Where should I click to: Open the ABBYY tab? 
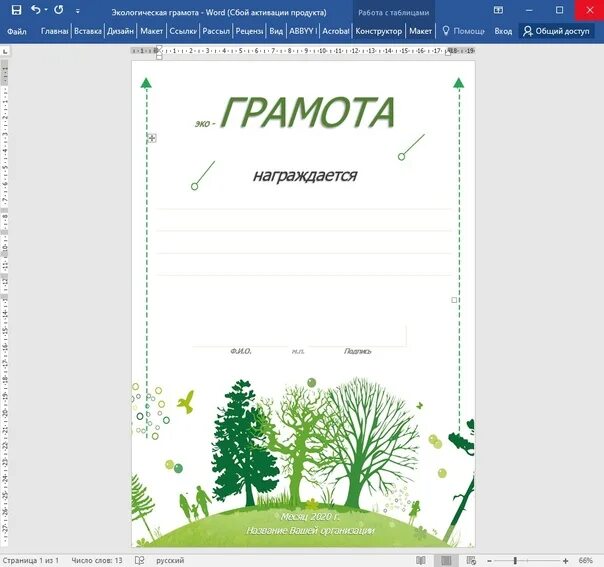(303, 31)
